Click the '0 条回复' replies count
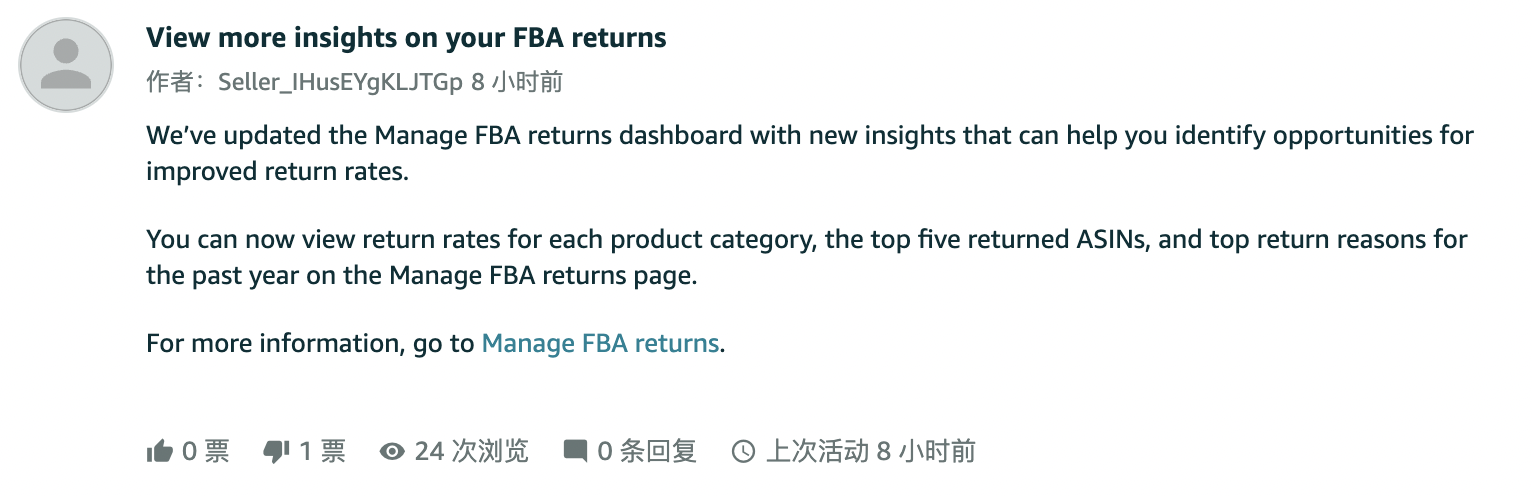The image size is (1532, 496). [646, 452]
